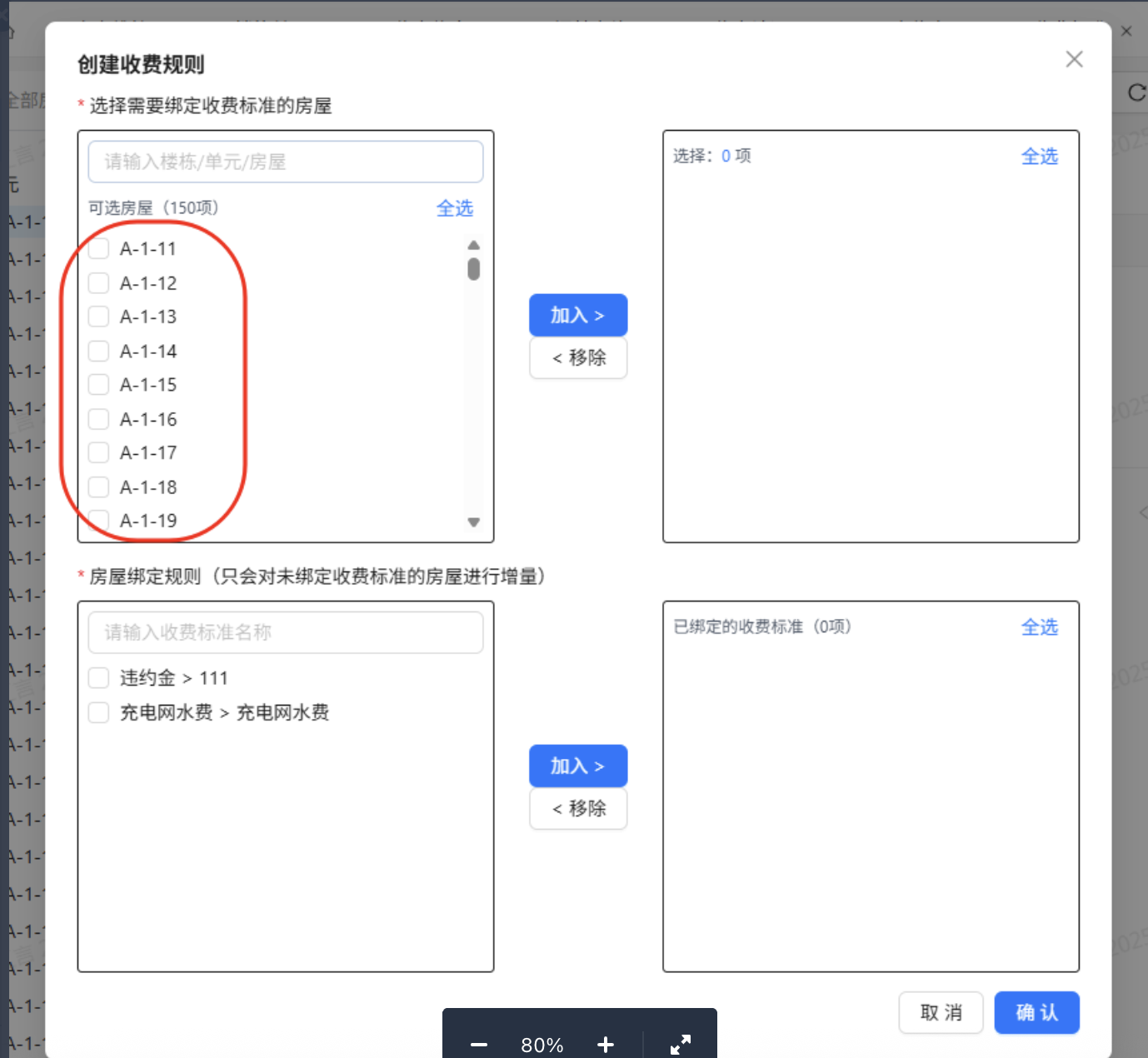Click the refresh icon behind dialog
The height and width of the screenshot is (1058, 1148).
[x=1136, y=92]
